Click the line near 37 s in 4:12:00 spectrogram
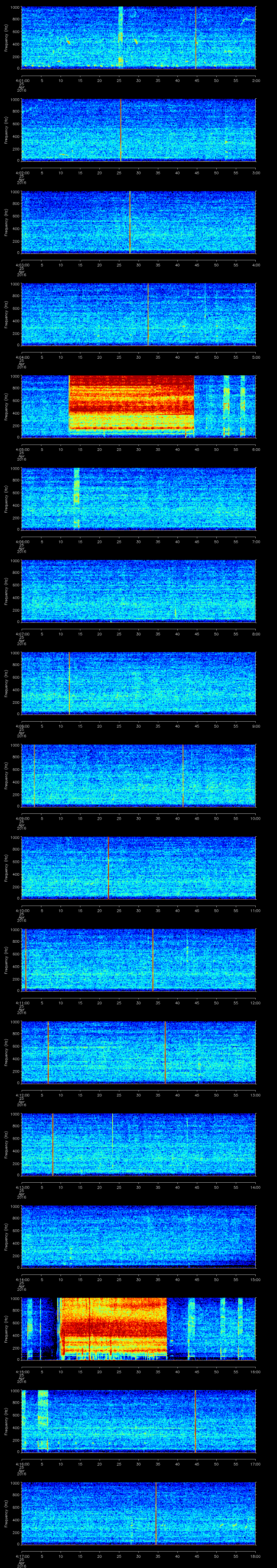The width and height of the screenshot is (277, 1568). 165,1052
